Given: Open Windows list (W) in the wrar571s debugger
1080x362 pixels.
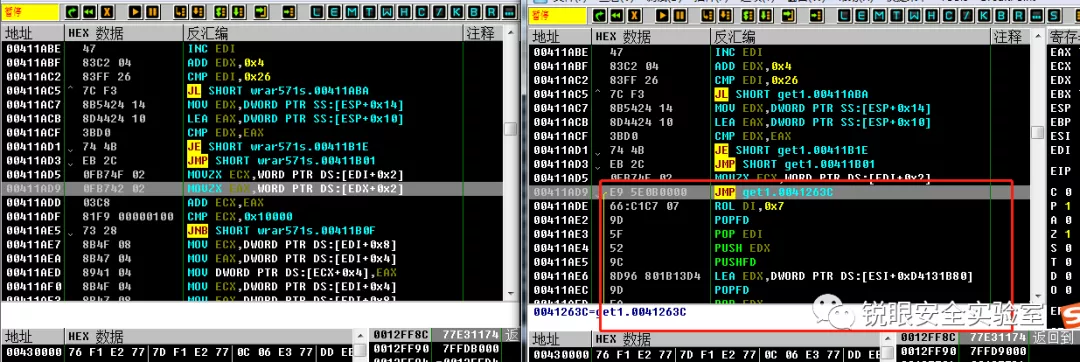Looking at the screenshot, I should [386, 12].
